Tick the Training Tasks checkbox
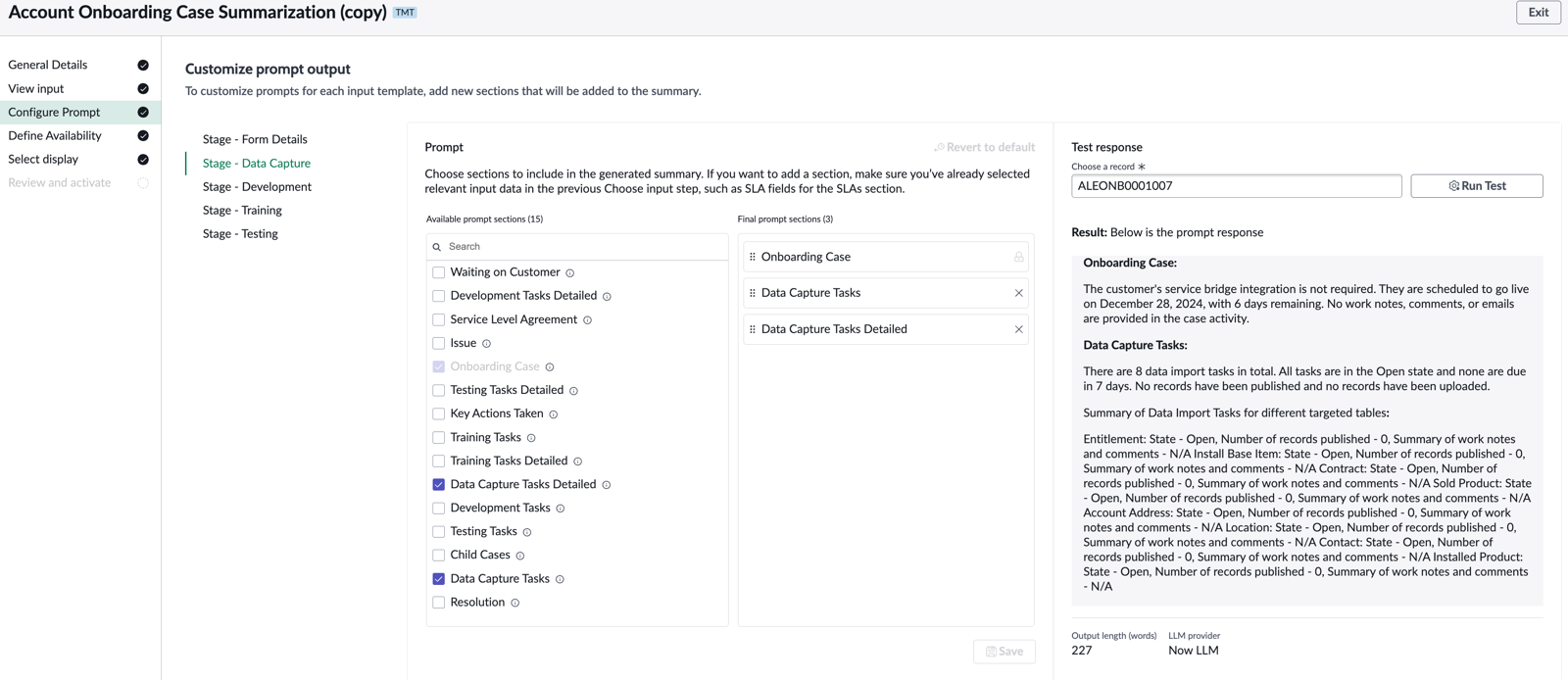Image resolution: width=1568 pixels, height=680 pixels. click(x=438, y=437)
